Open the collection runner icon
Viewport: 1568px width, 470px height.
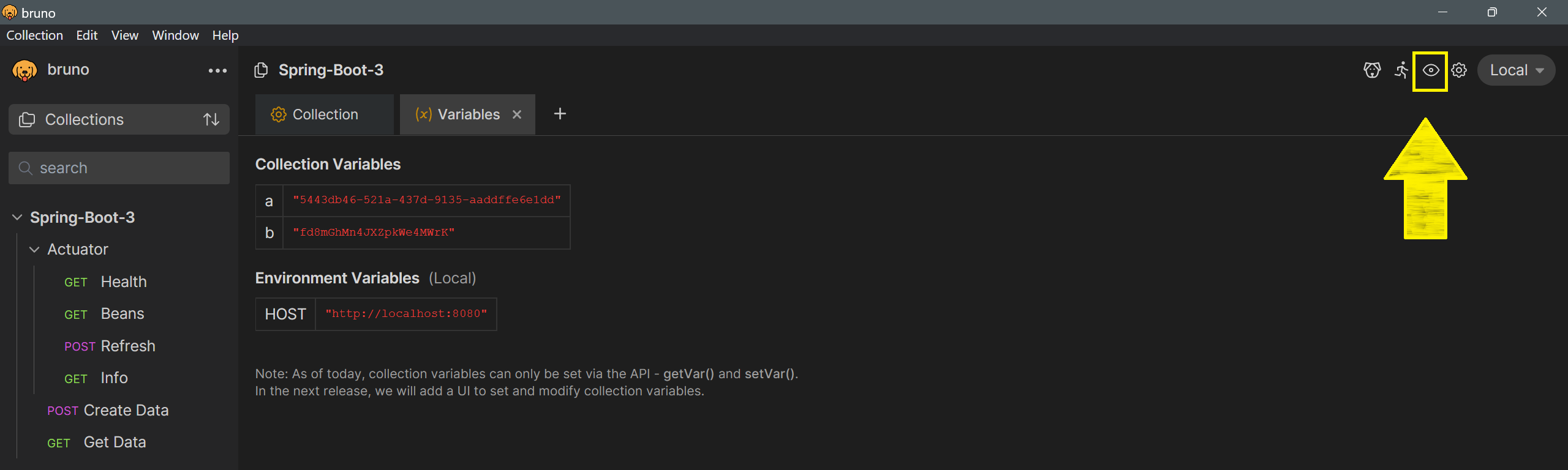click(x=1401, y=70)
